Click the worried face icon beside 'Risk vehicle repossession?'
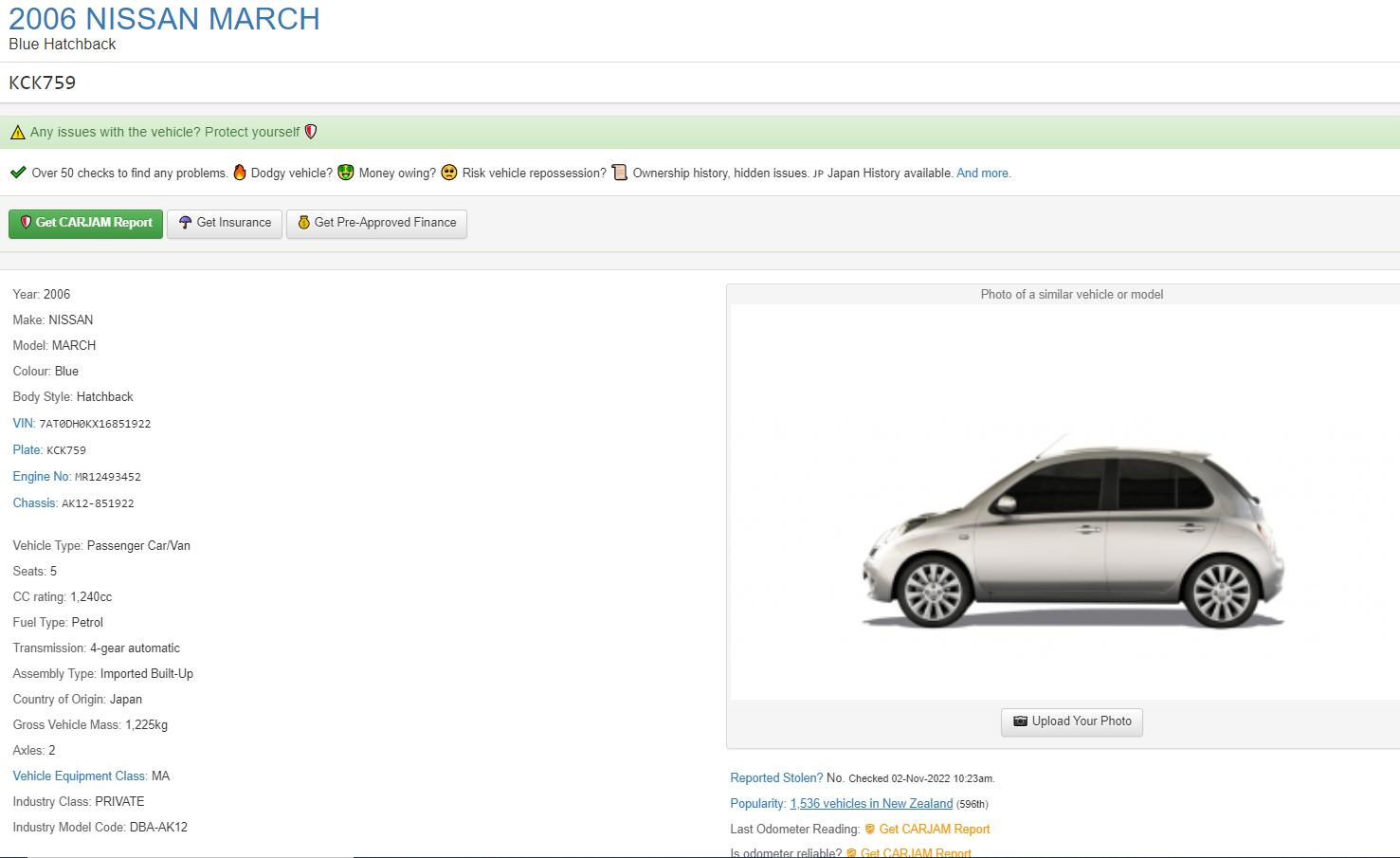The image size is (1400, 858). pyautogui.click(x=449, y=173)
